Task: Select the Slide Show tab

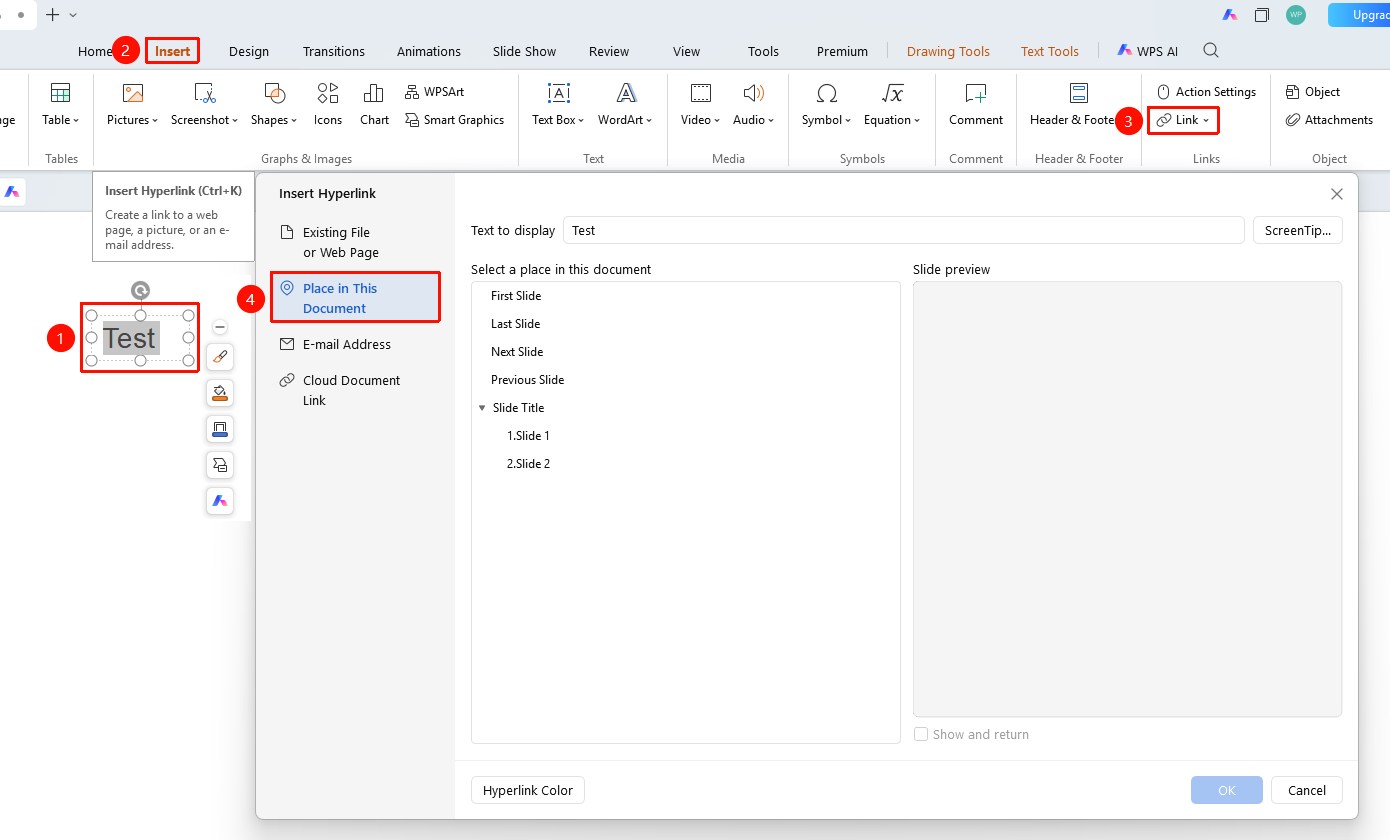Action: tap(524, 51)
